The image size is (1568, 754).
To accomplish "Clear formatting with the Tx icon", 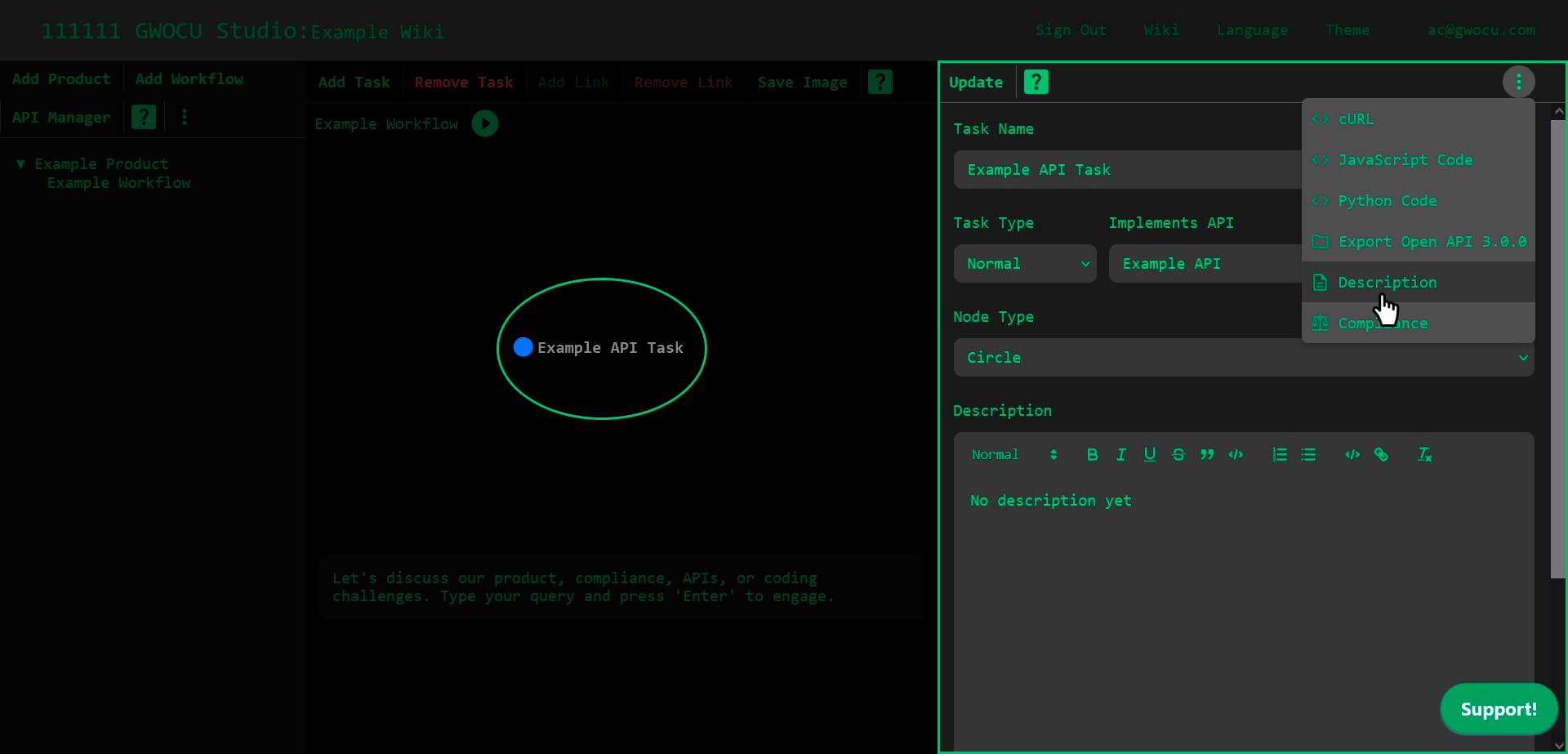I will 1424,454.
